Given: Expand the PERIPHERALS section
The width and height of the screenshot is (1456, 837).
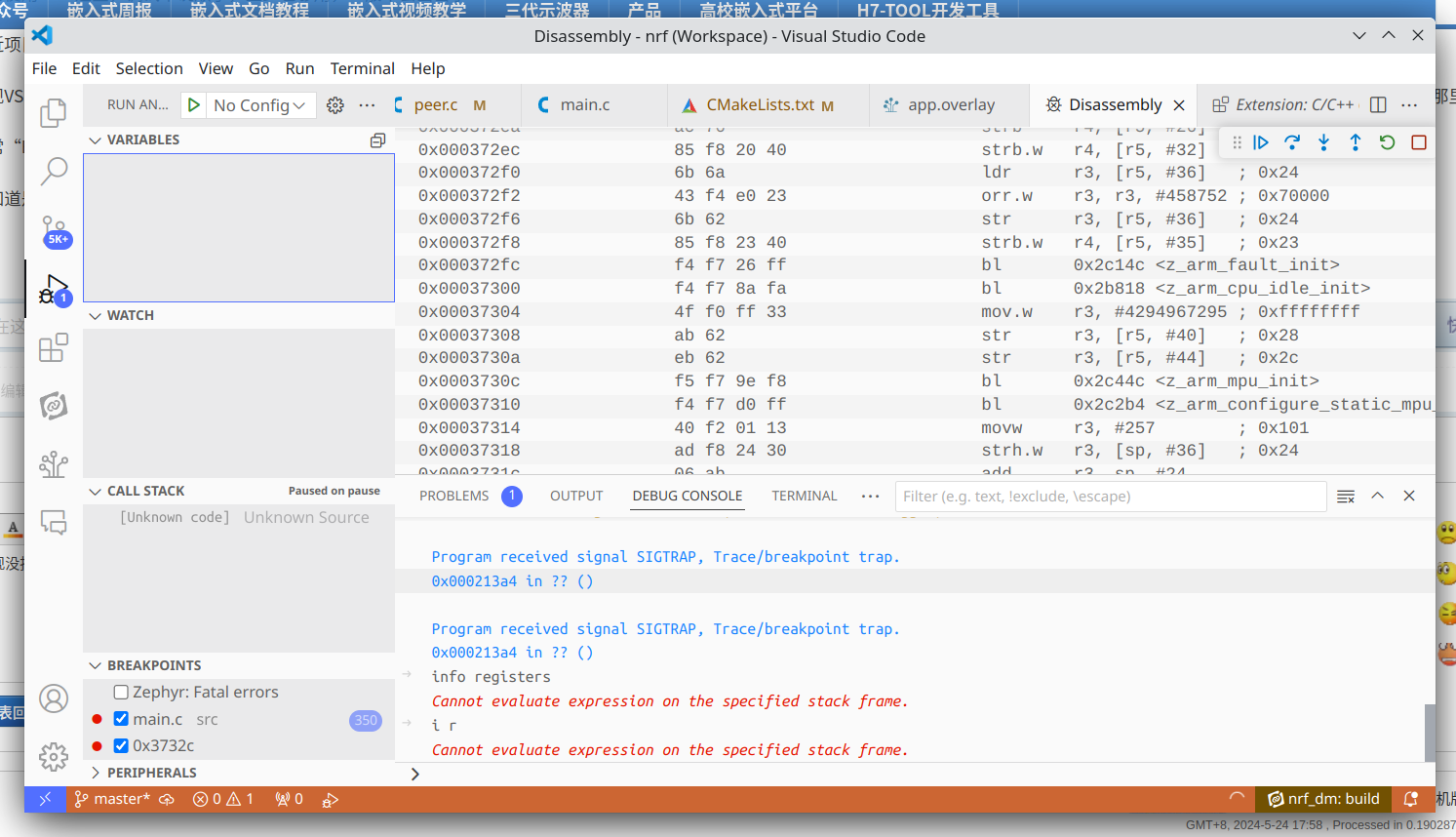Looking at the screenshot, I should (142, 773).
